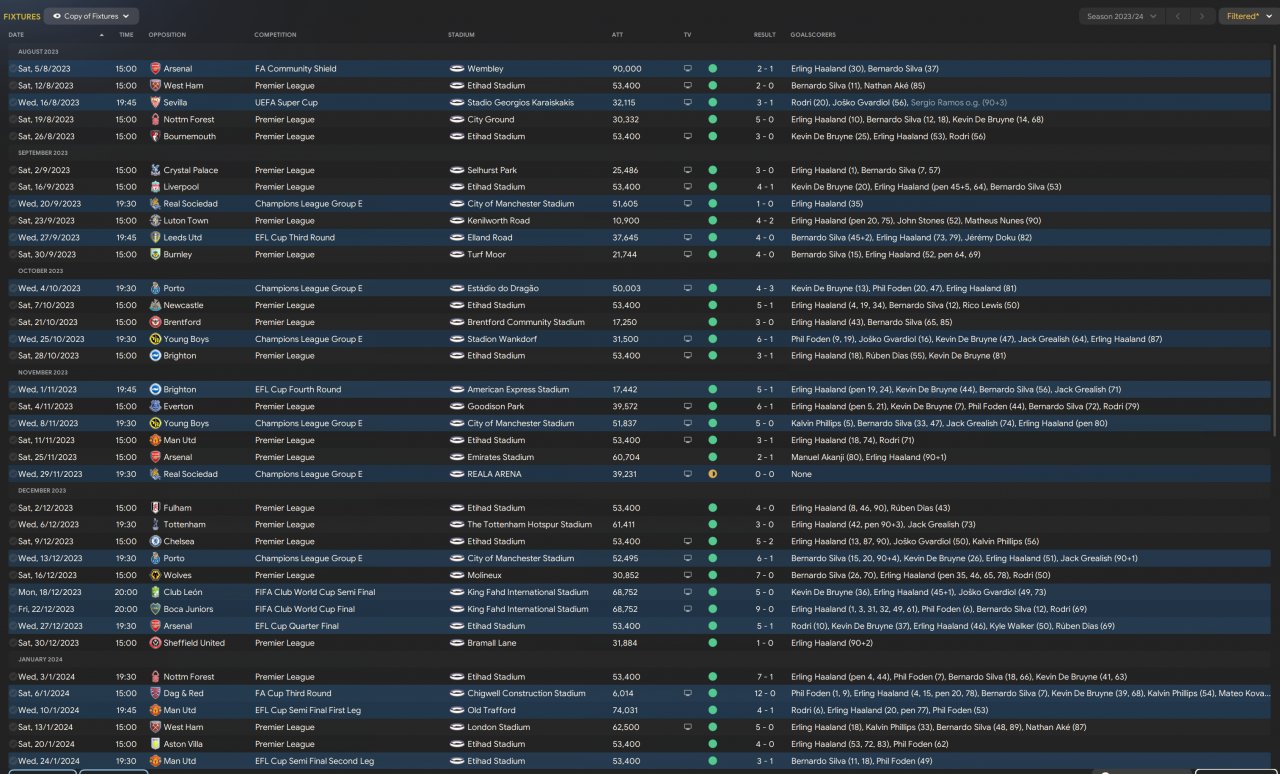Go to the previous season with the left arrow
1280x774 pixels.
1179,16
